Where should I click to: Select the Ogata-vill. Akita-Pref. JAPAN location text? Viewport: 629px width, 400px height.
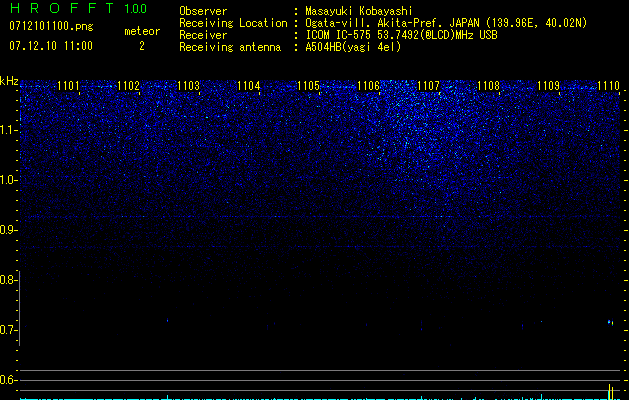coord(446,23)
